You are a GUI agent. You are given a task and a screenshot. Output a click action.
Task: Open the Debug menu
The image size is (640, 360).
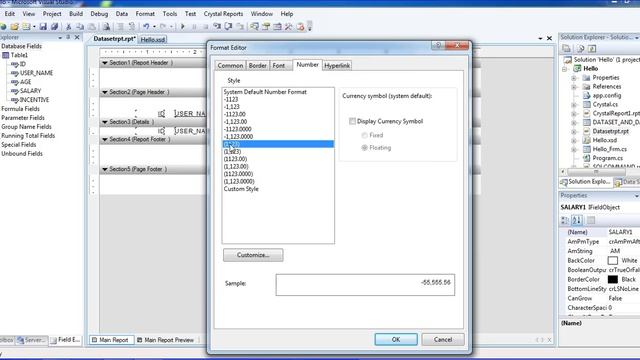[99, 14]
